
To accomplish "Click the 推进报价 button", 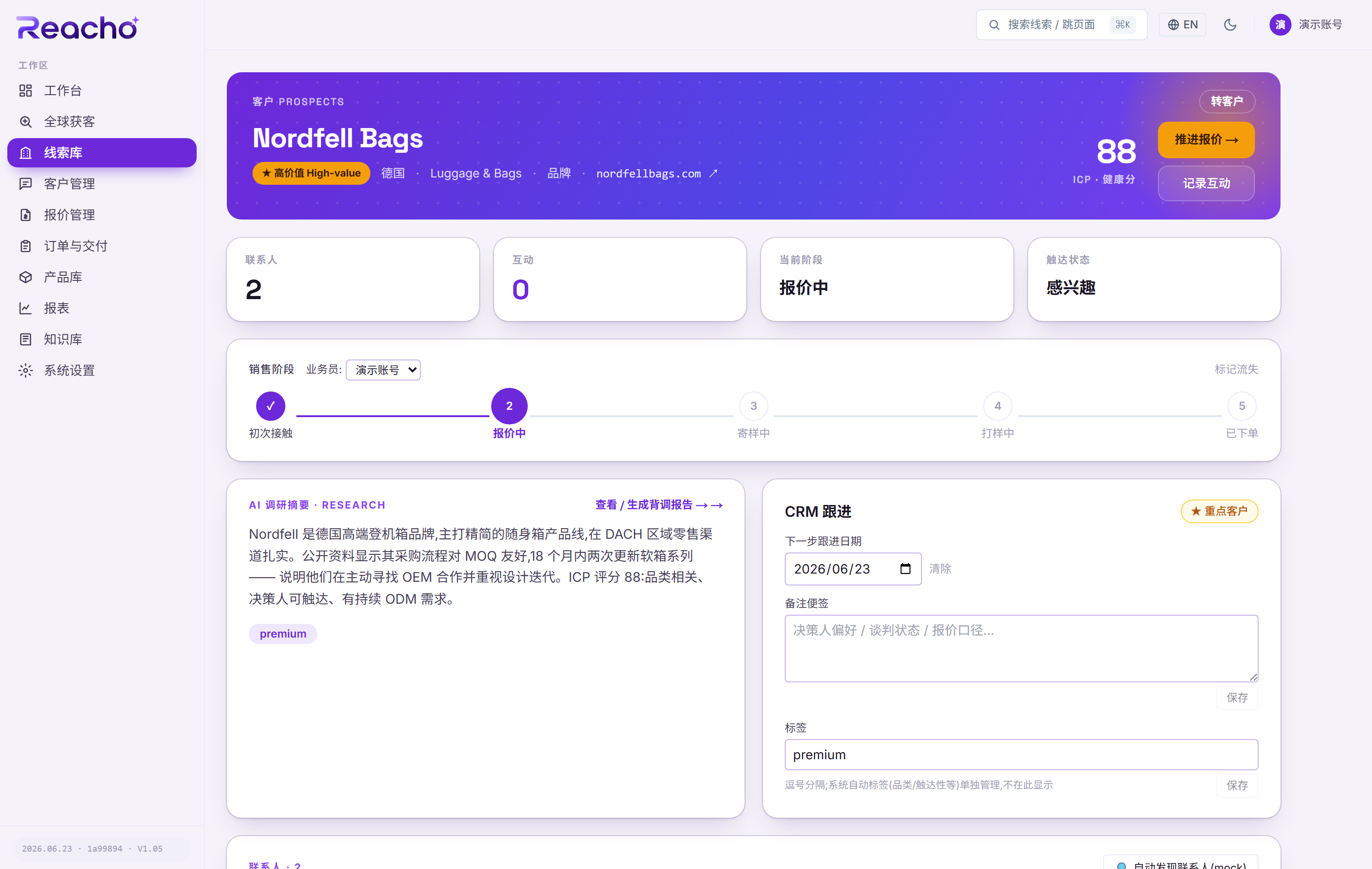I will pyautogui.click(x=1206, y=139).
